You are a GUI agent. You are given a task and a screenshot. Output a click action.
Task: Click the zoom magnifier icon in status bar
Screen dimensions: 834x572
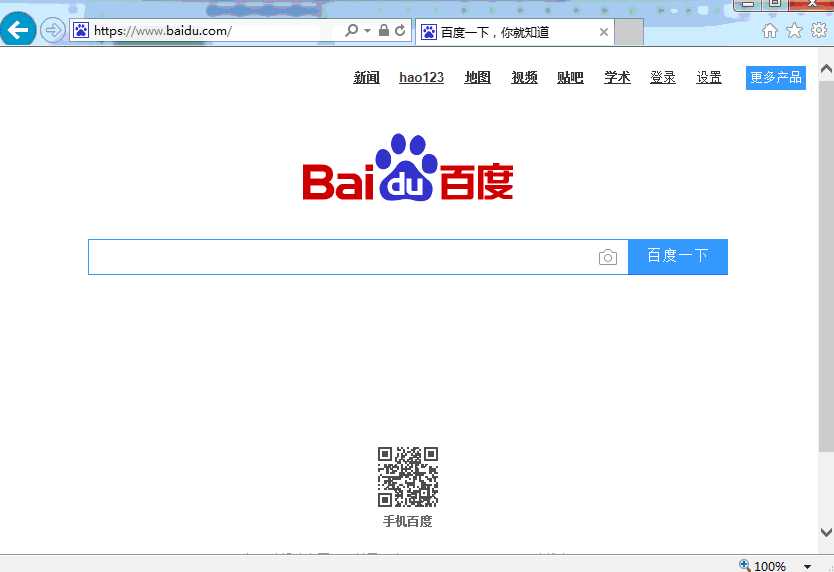click(x=745, y=565)
